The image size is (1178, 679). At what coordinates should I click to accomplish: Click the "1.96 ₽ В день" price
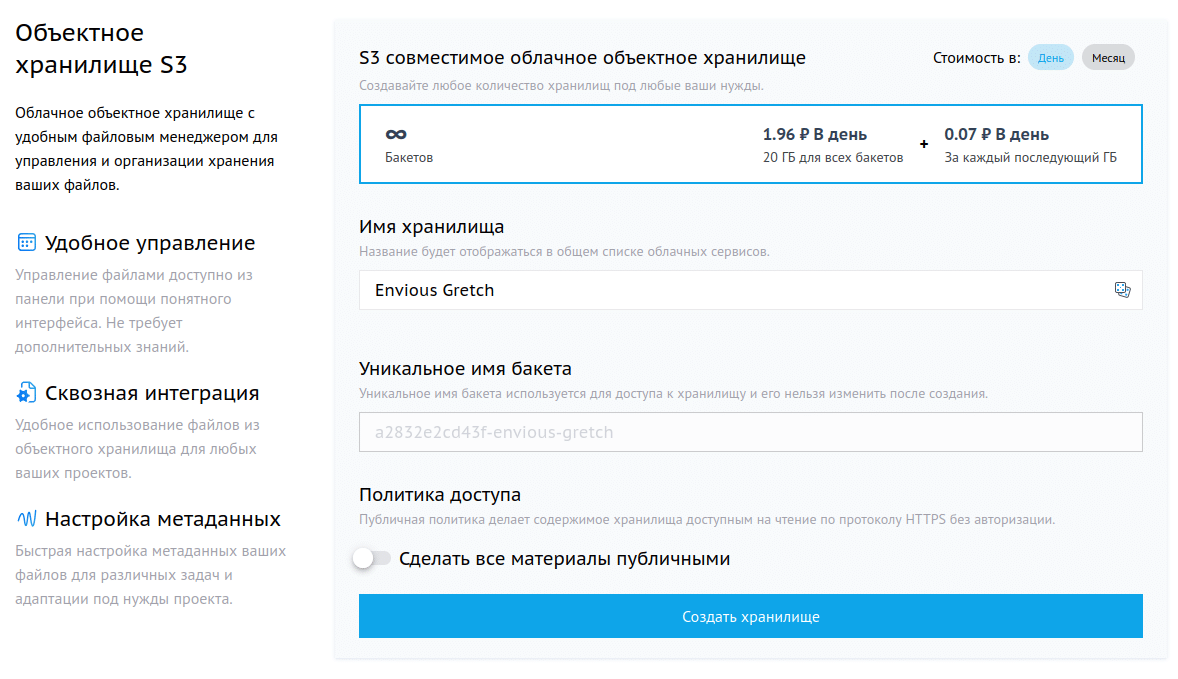point(814,134)
